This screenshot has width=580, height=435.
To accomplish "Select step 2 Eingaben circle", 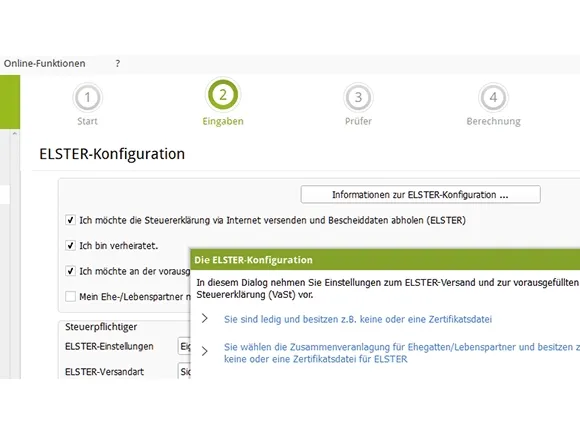I will point(223,95).
